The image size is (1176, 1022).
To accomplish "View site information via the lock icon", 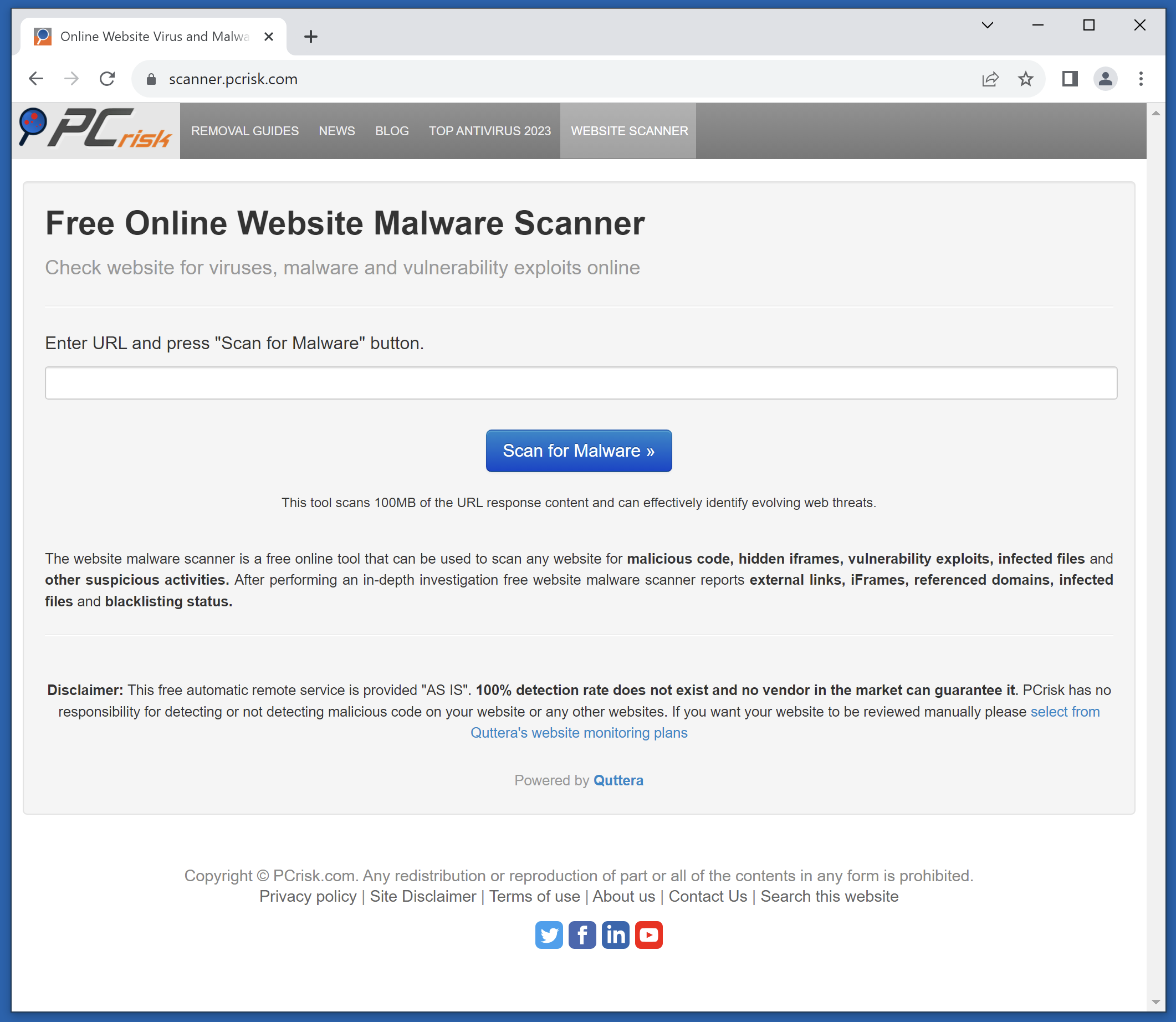I will (x=151, y=79).
